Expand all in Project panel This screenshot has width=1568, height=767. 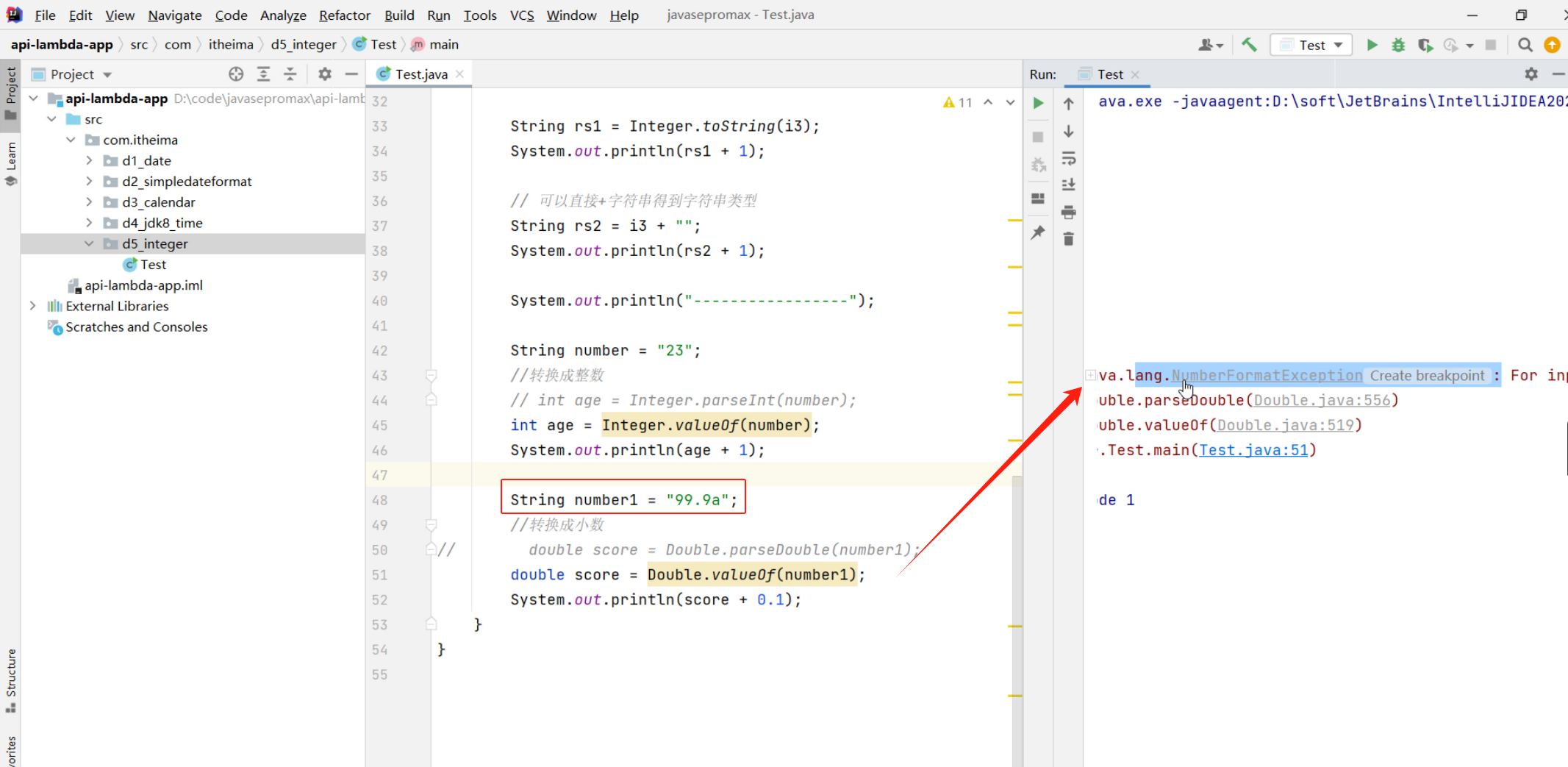[x=263, y=74]
